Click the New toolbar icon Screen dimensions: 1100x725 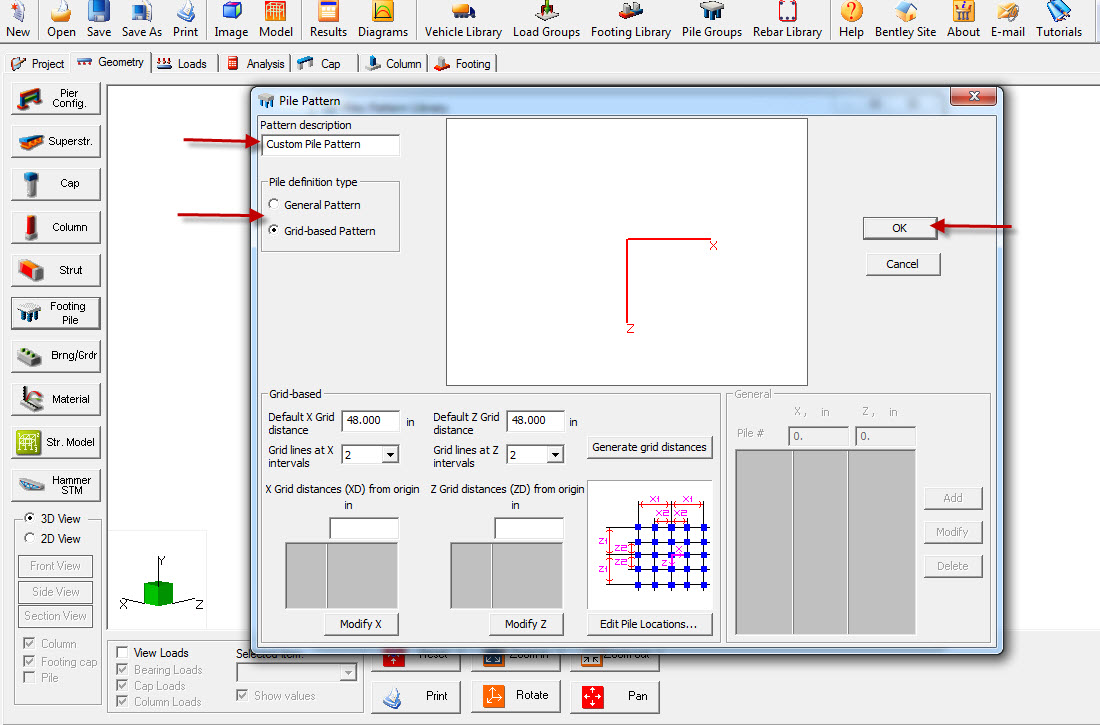tap(18, 20)
